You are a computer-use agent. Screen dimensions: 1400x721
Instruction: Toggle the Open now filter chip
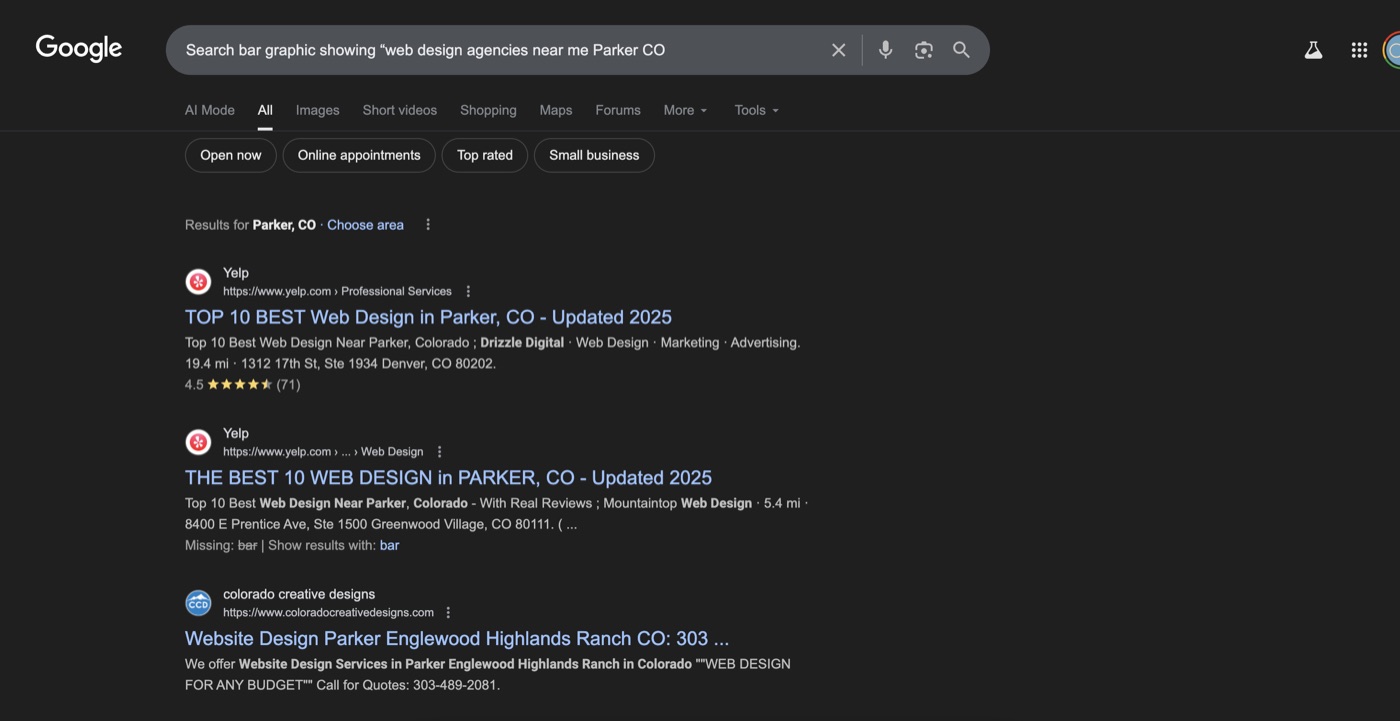231,155
